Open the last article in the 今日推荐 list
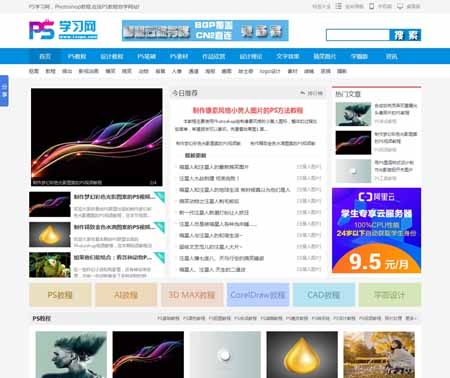The image size is (450, 378). coord(212,269)
